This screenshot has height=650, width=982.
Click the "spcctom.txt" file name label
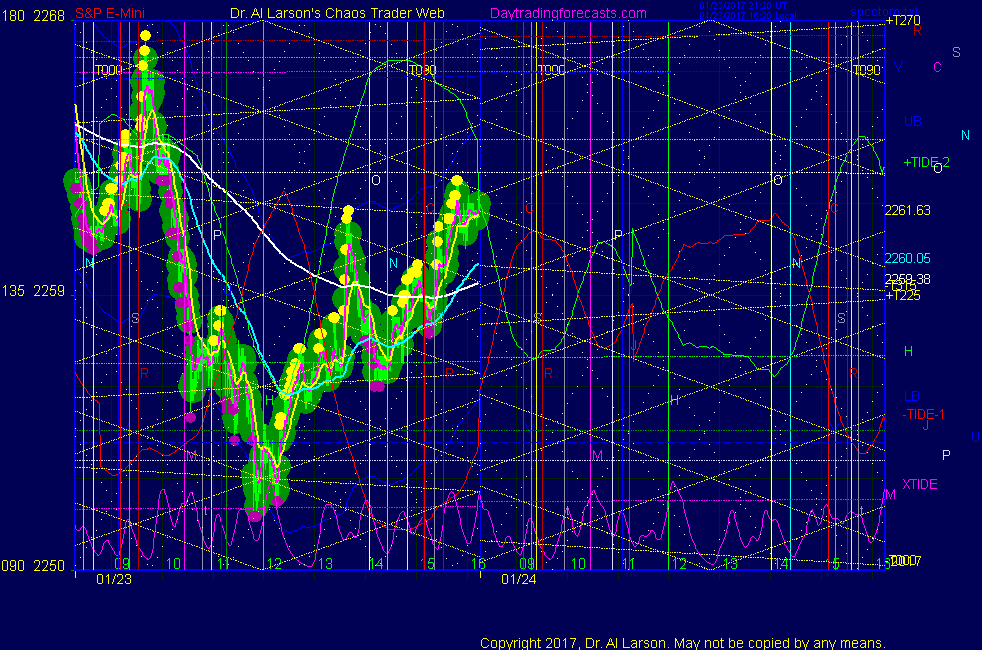coord(884,11)
